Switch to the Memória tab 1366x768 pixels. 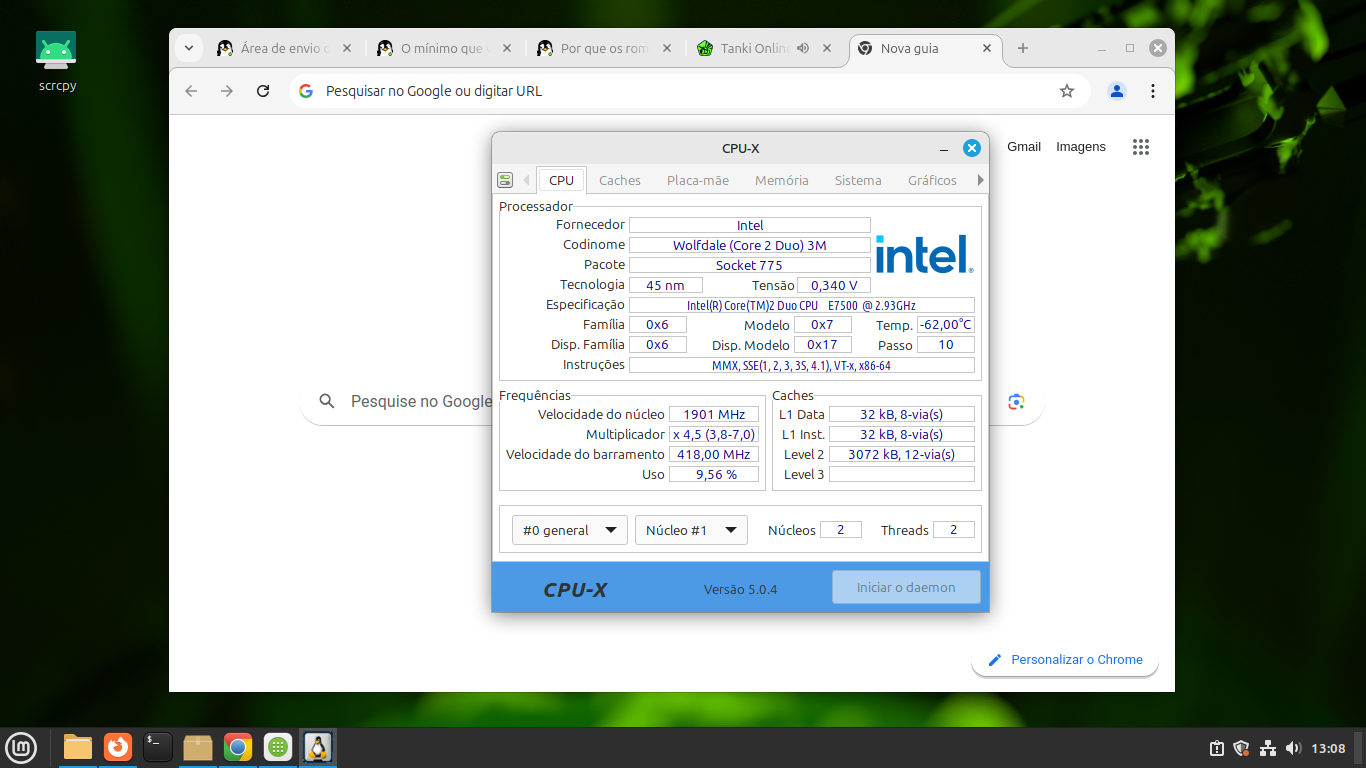coord(782,180)
